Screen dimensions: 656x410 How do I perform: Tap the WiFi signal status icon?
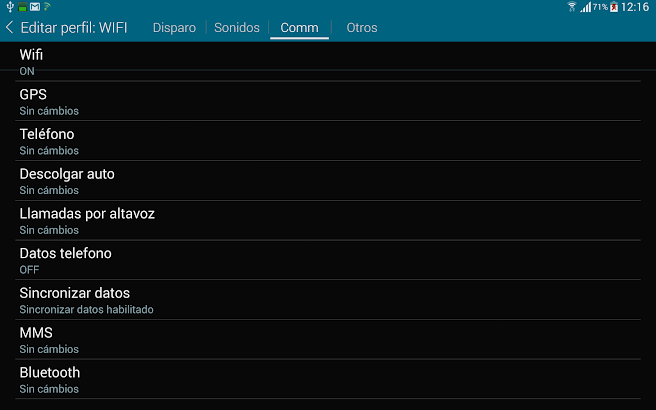click(572, 7)
